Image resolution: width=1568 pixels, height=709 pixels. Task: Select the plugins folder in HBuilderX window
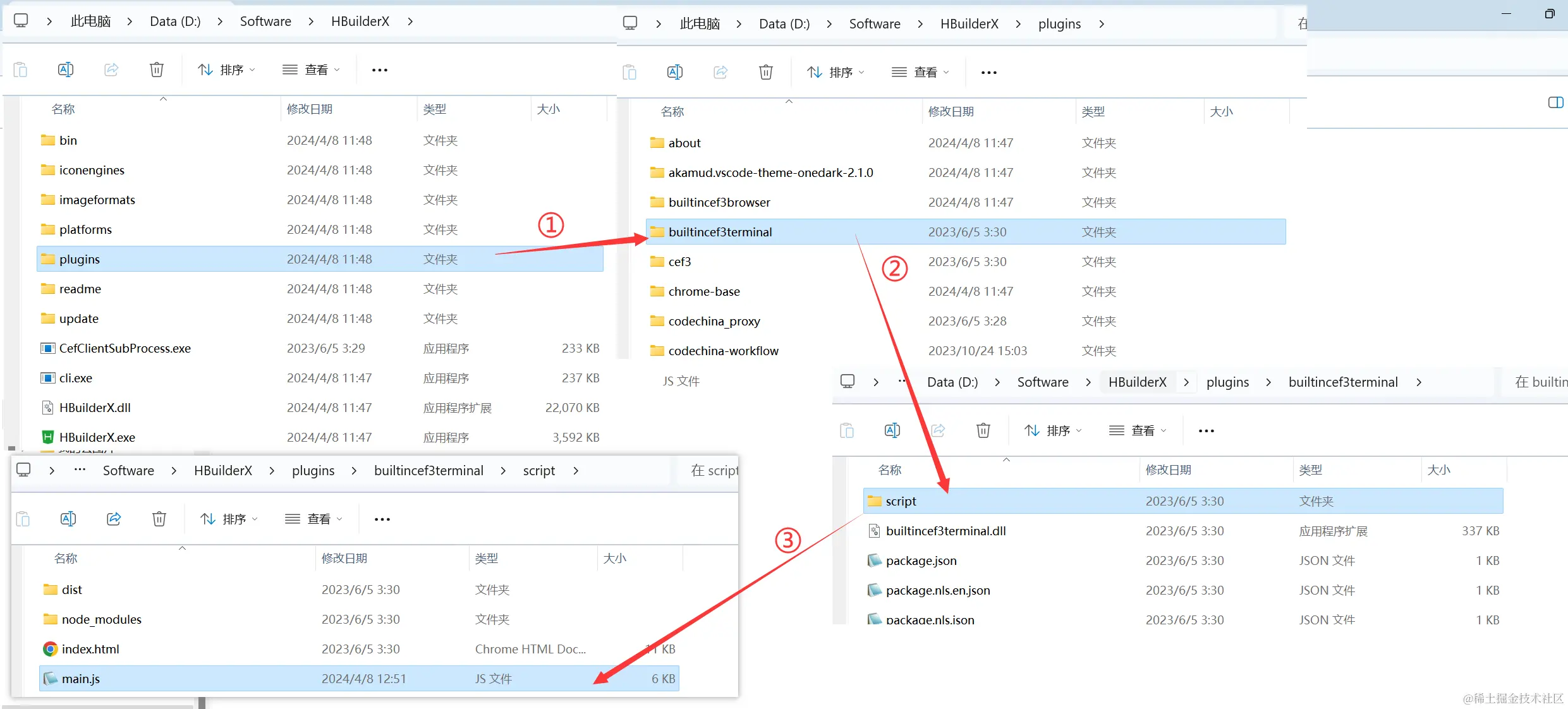coord(320,259)
